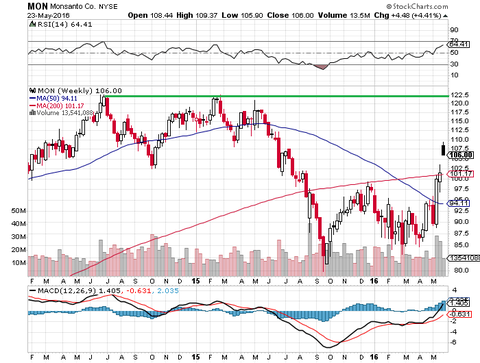480x363 pixels.
Task: Click the green horizontal resistance line at 122.5
Action: pos(277,96)
